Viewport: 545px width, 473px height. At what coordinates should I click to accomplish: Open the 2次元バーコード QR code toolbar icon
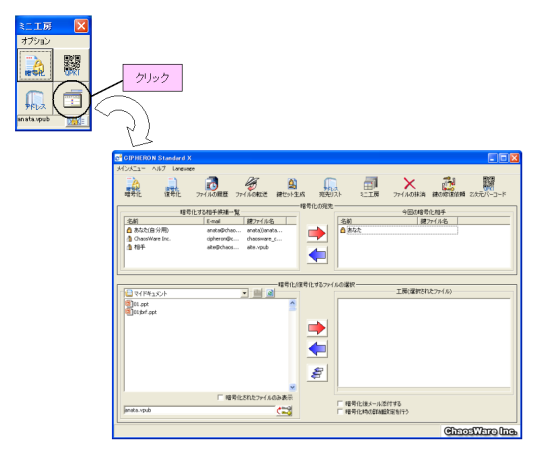[488, 187]
